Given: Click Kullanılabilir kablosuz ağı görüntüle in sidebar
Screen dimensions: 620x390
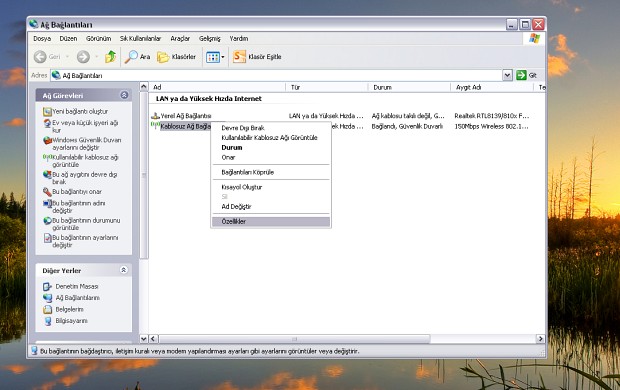Looking at the screenshot, I should pyautogui.click(x=85, y=161).
